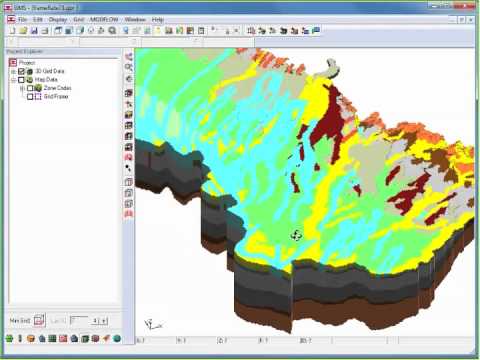Open the Display menu
This screenshot has height=360, width=480.
pos(58,20)
